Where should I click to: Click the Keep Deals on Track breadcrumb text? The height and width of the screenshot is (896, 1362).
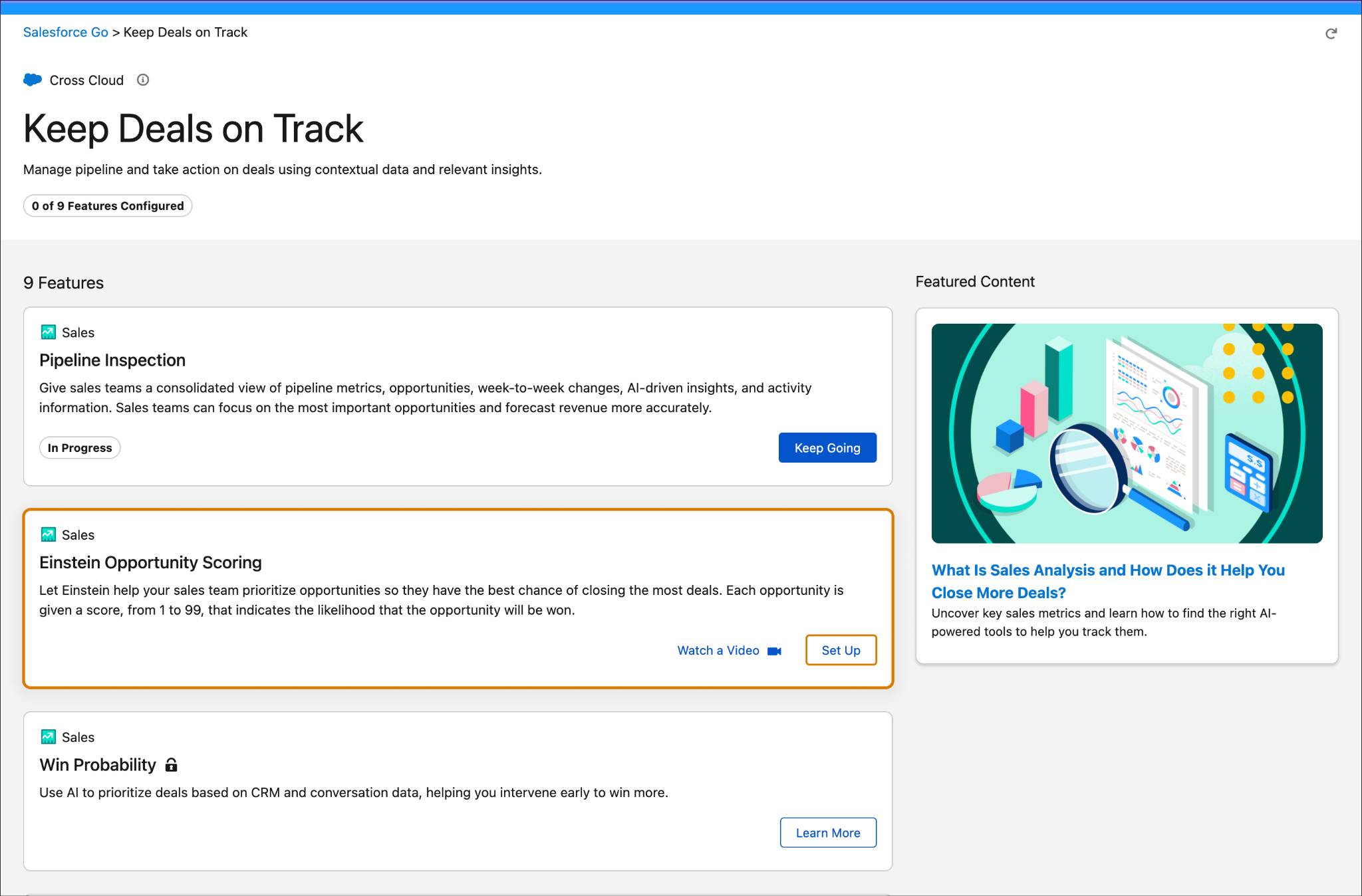(186, 32)
